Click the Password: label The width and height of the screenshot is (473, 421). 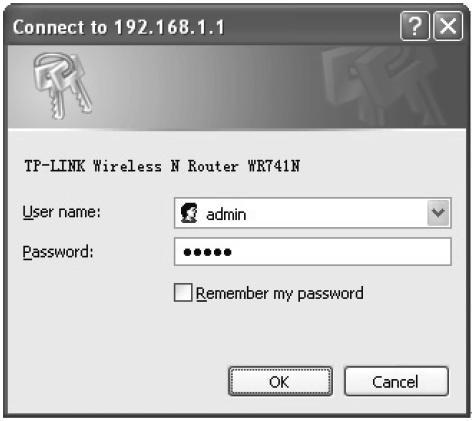point(58,252)
